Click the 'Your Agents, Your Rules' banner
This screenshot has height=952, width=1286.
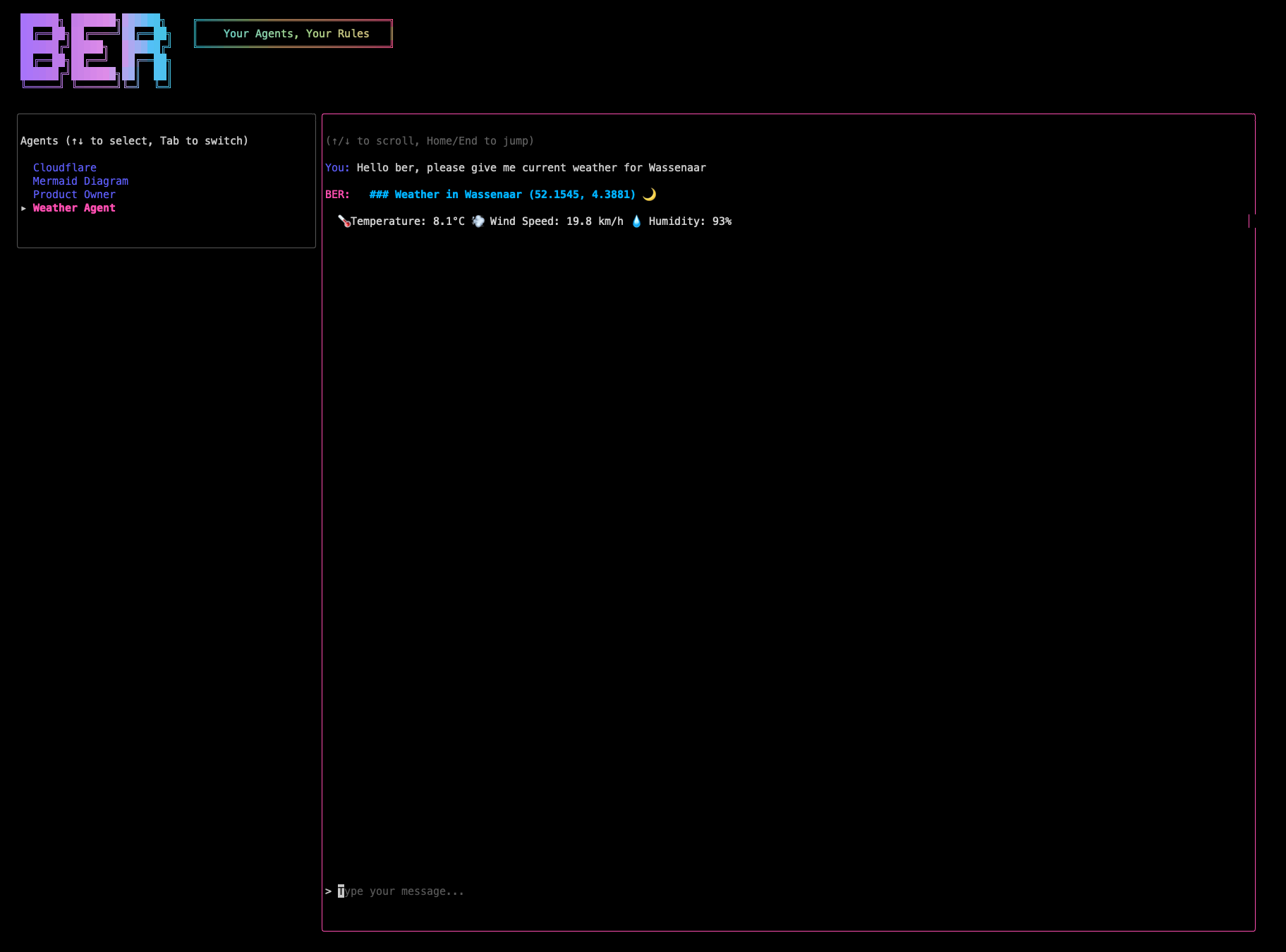(x=293, y=34)
